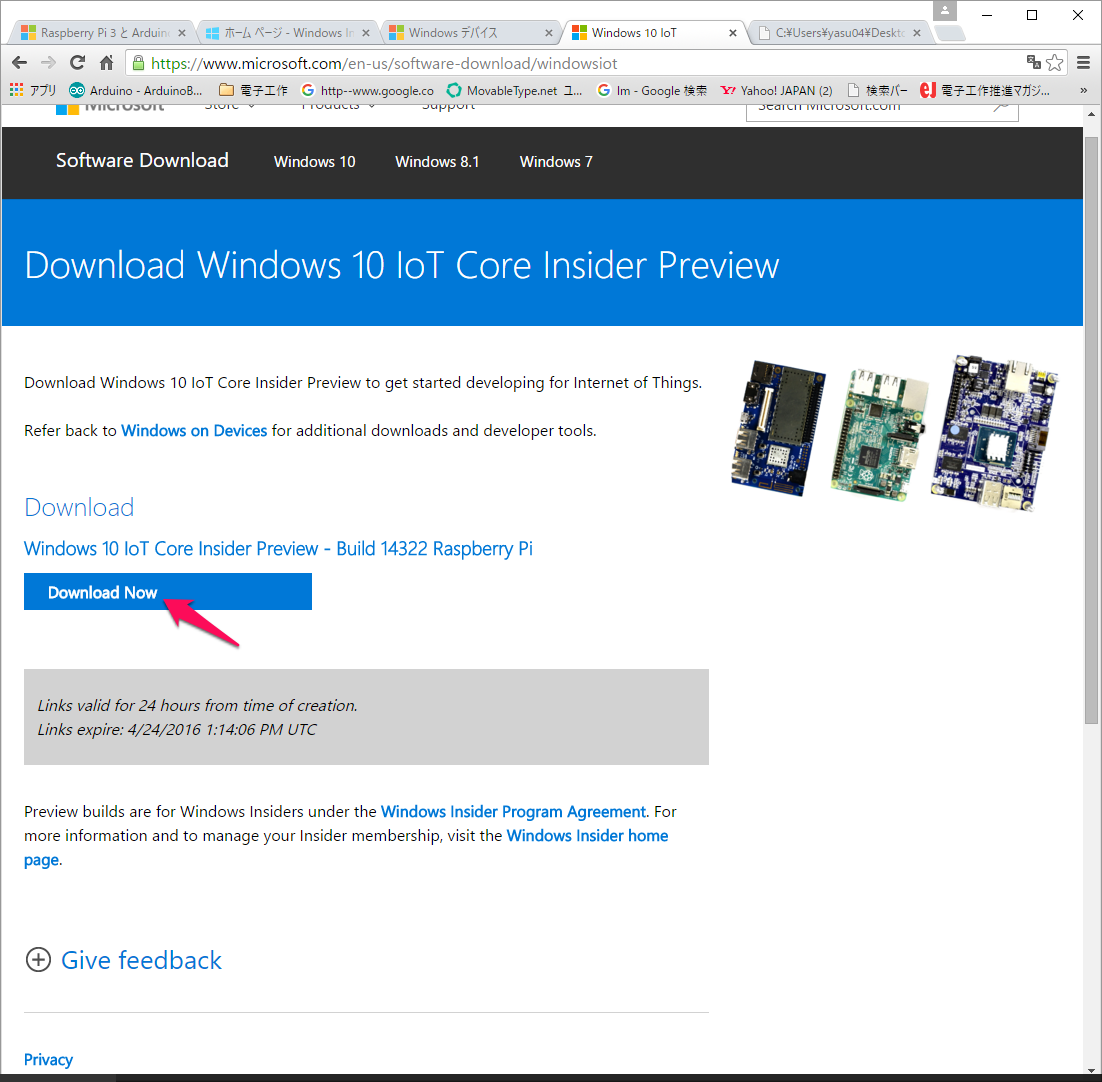Open the translate page icon in address bar
The height and width of the screenshot is (1082, 1102).
click(1033, 63)
